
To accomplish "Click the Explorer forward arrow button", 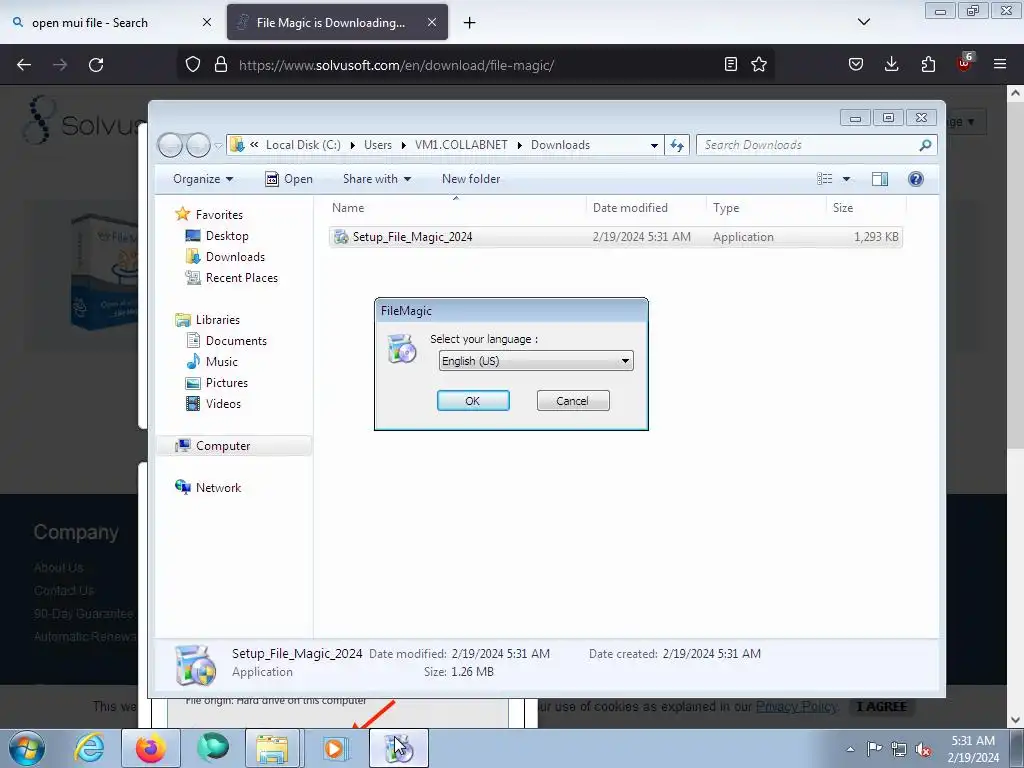I will coord(198,145).
